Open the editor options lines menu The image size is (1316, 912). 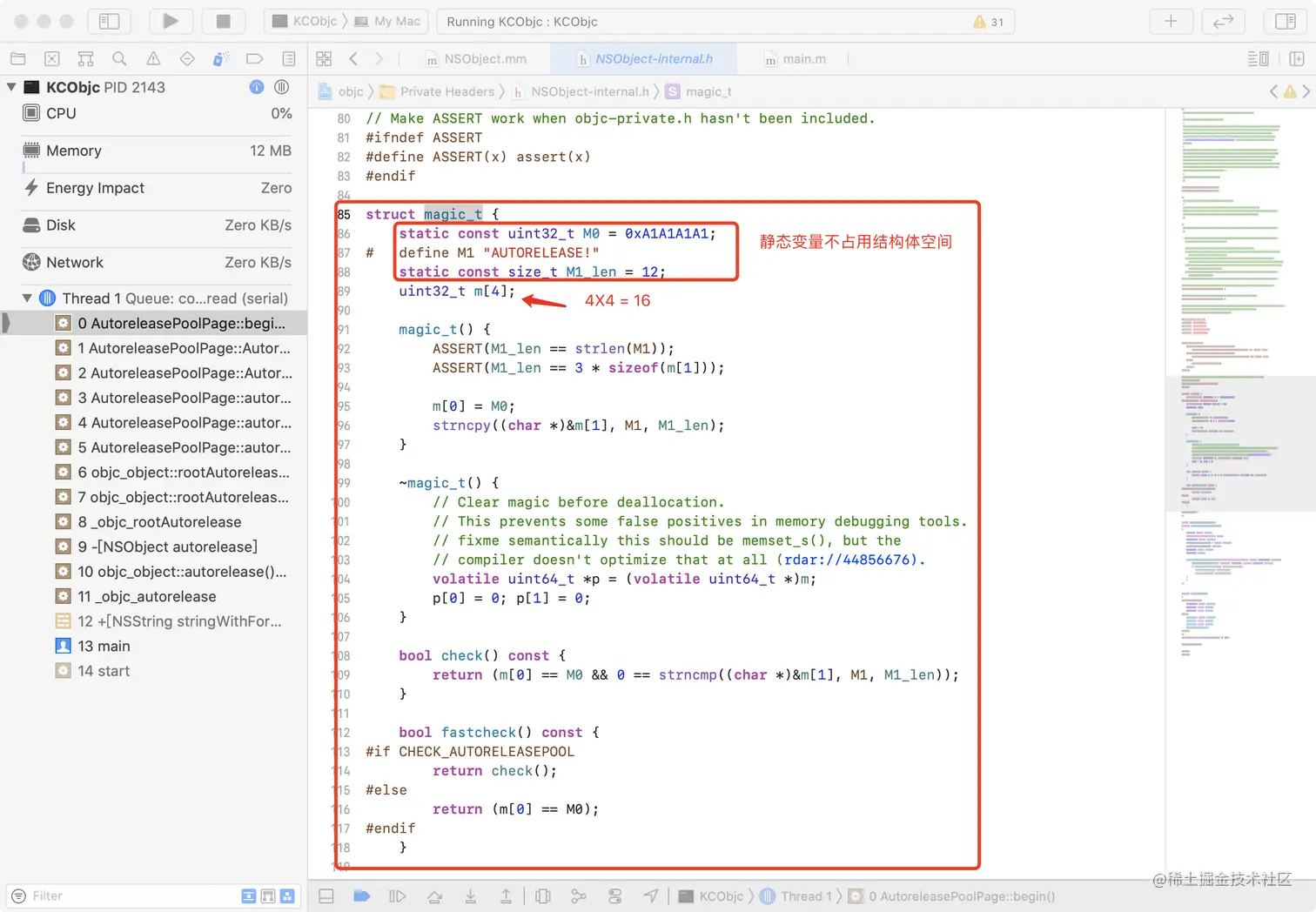[x=1258, y=59]
